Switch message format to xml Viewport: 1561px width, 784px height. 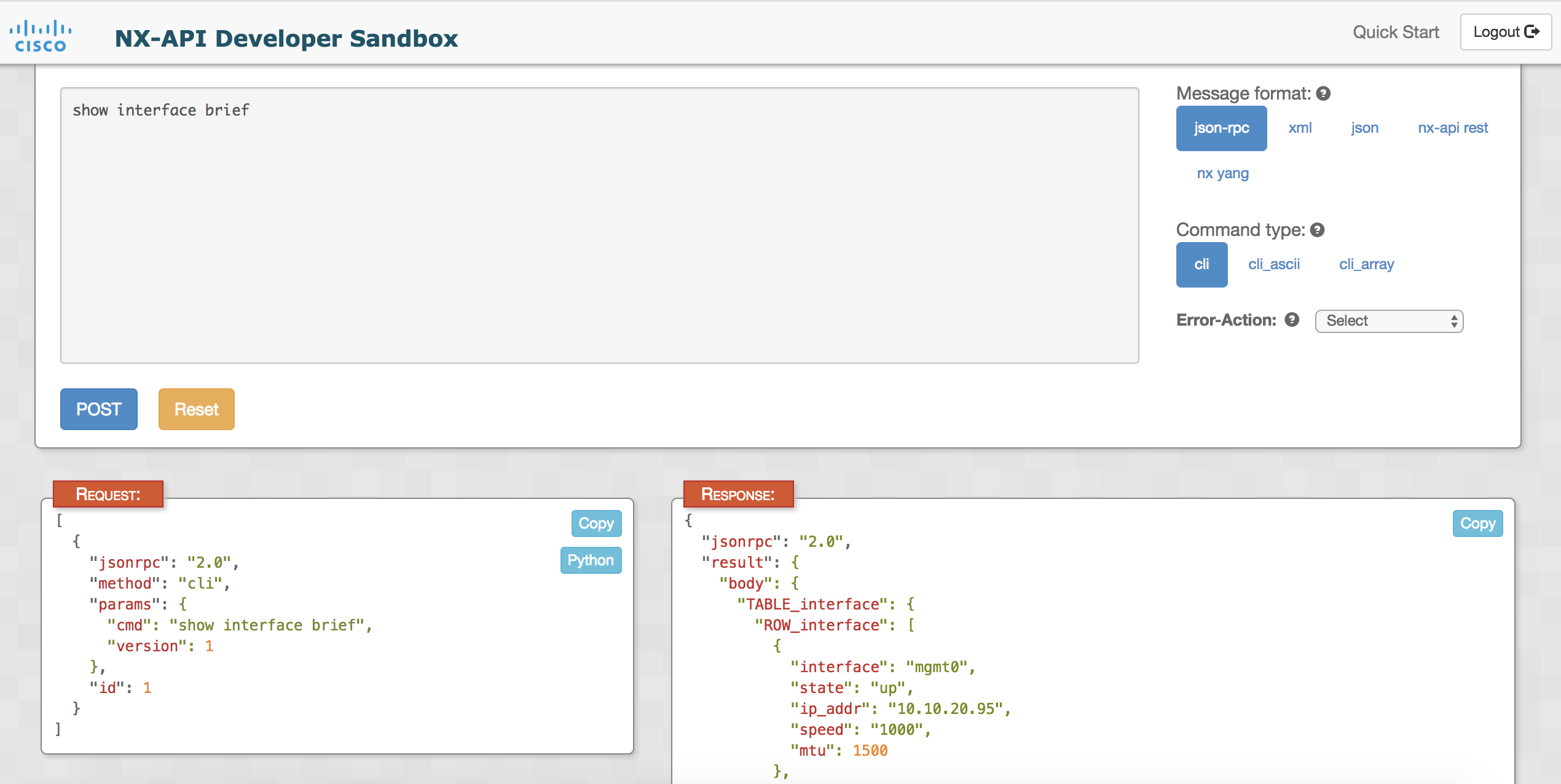[1300, 128]
